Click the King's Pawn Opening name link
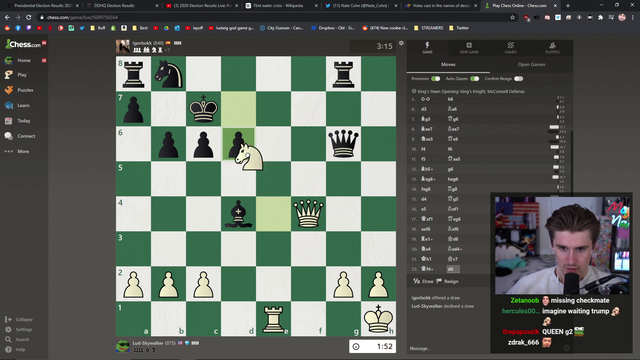The width and height of the screenshot is (640, 360). (x=471, y=91)
